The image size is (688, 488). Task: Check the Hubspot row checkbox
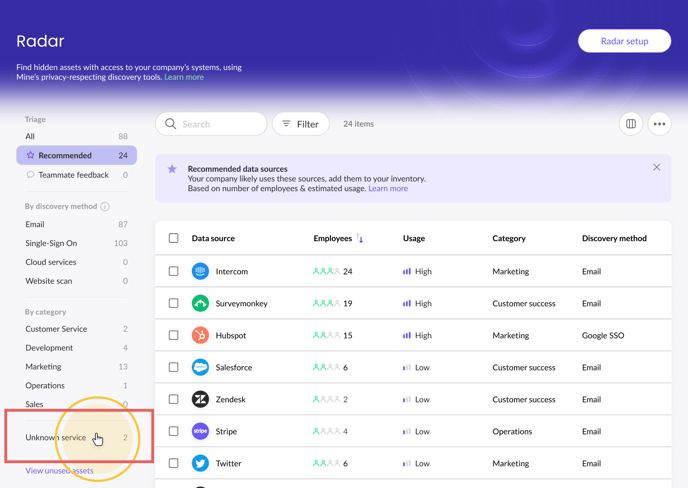pyautogui.click(x=173, y=335)
